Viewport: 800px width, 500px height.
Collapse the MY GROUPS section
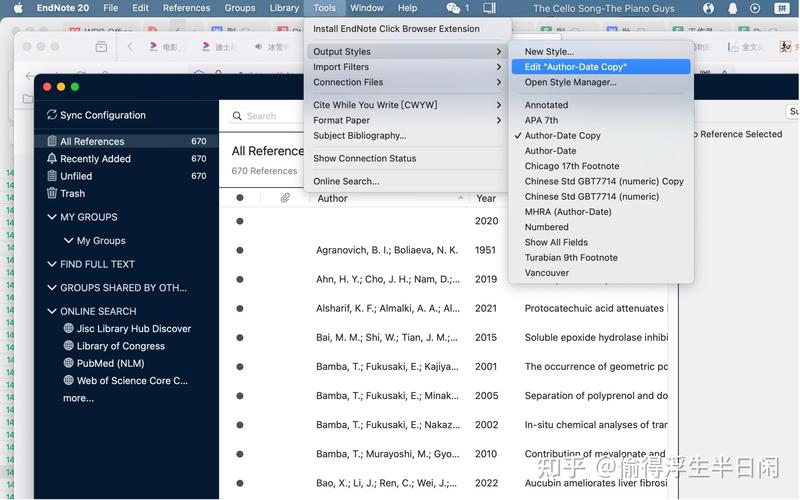click(x=52, y=217)
